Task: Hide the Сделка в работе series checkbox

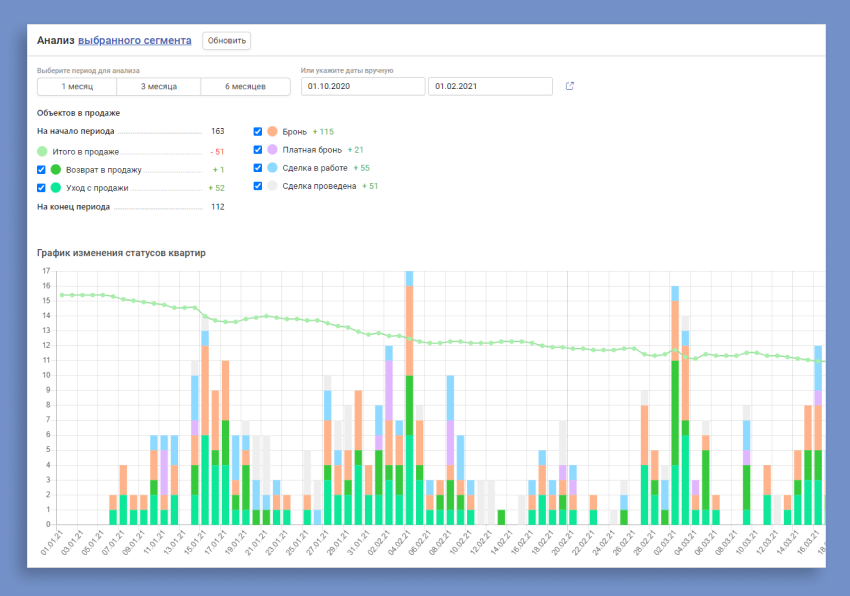Action: coord(258,168)
